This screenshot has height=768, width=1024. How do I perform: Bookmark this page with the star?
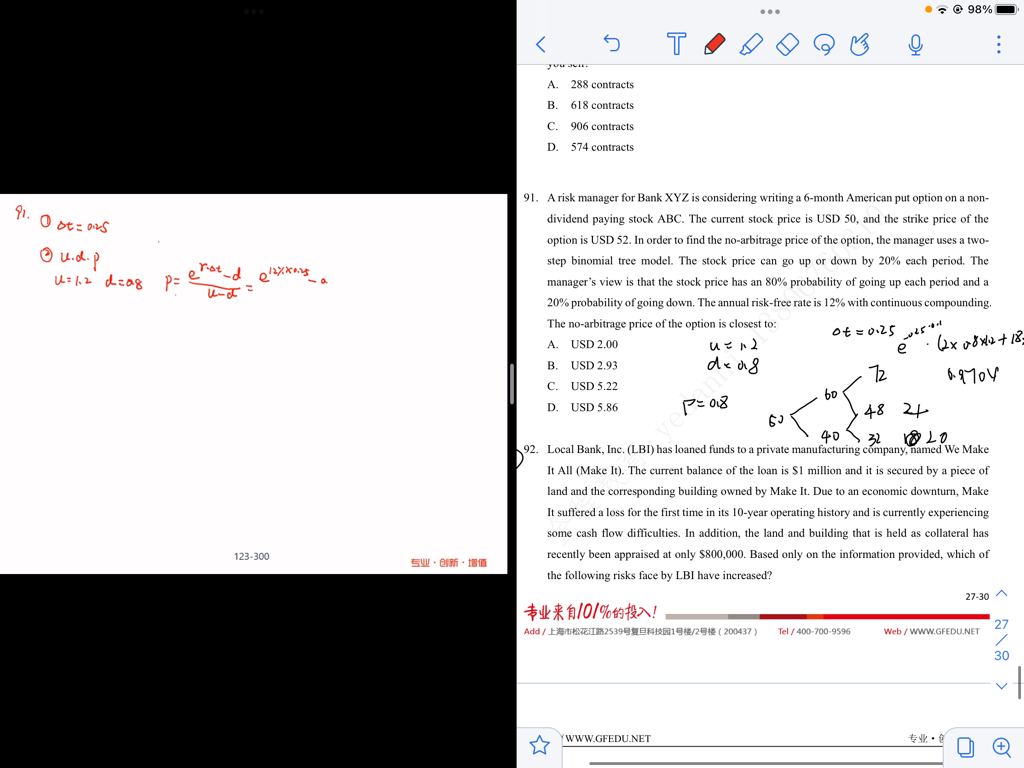tap(540, 745)
